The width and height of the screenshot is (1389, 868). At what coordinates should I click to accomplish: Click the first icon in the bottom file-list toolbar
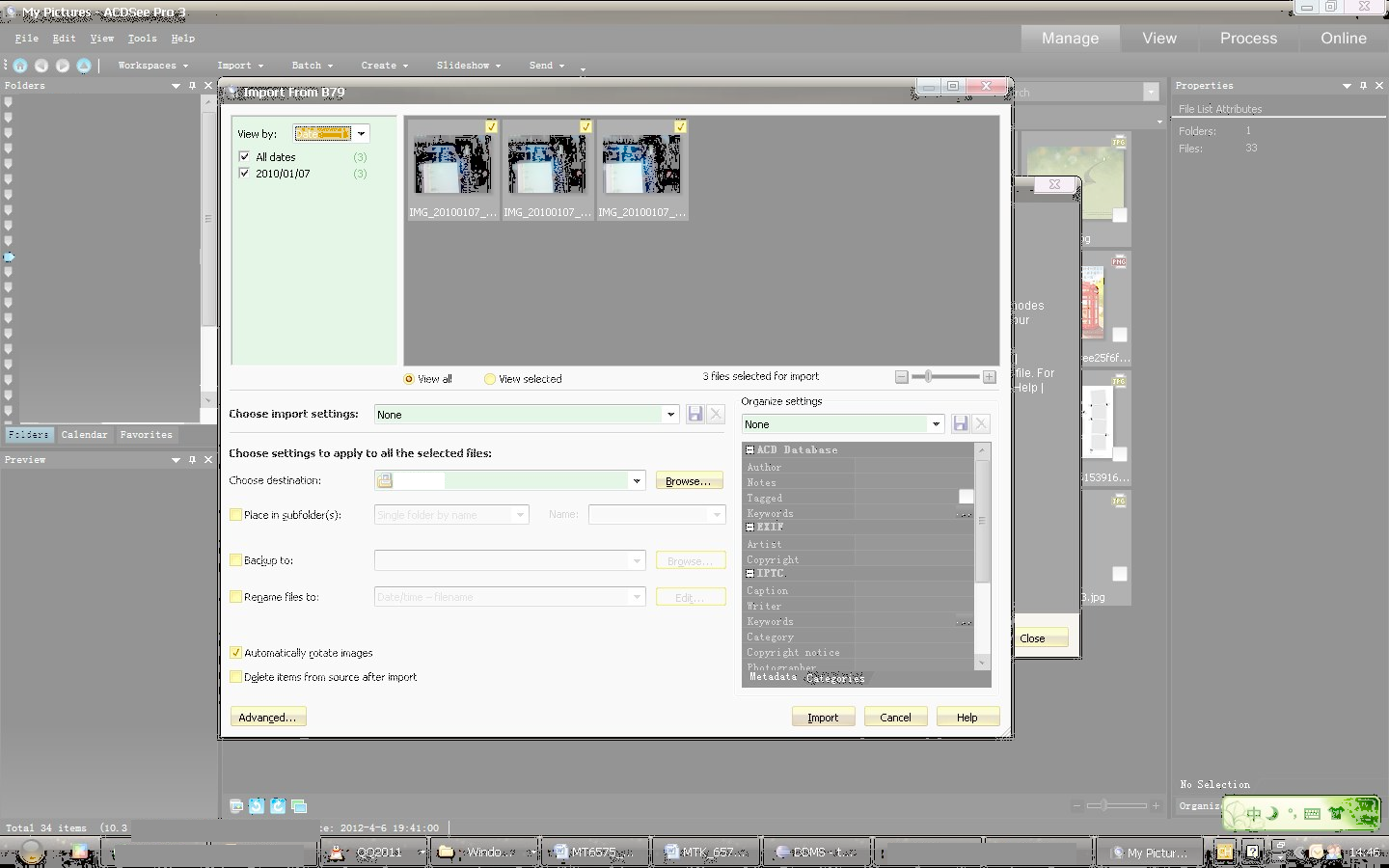236,806
